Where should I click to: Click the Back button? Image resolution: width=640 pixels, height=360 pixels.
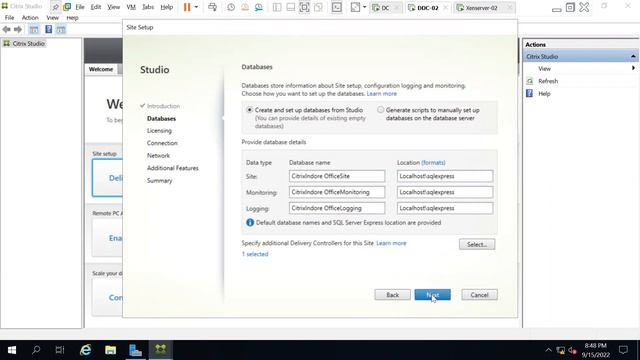pos(392,295)
